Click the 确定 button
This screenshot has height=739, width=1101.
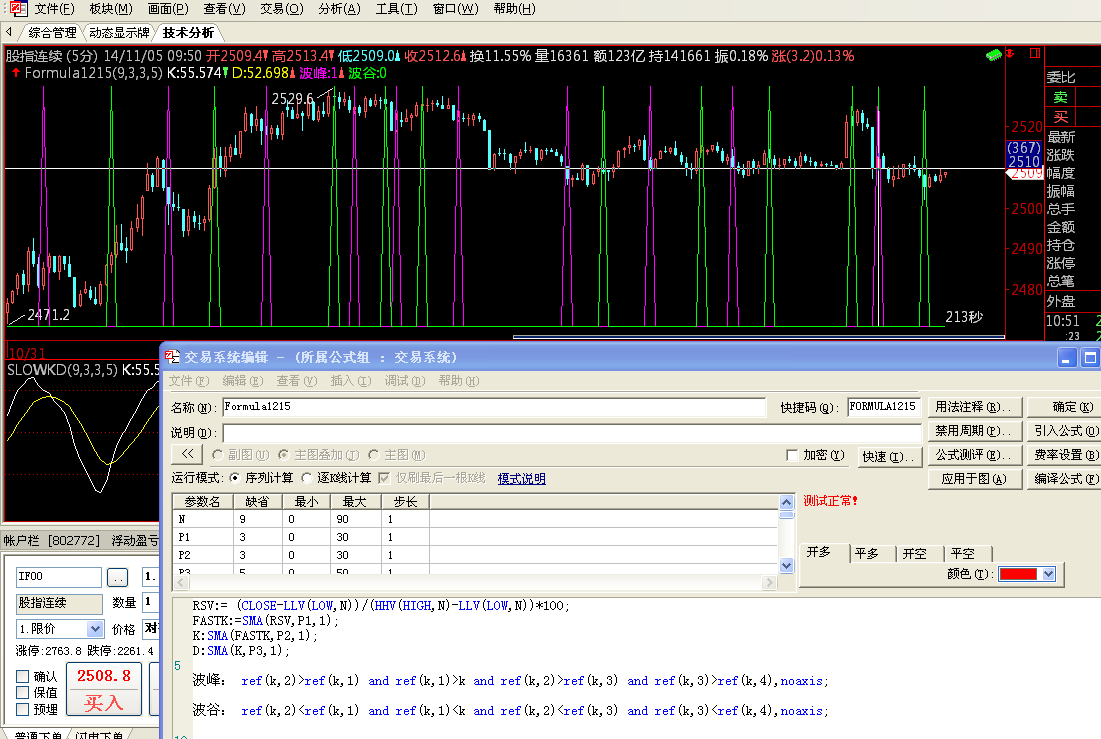click(1064, 407)
